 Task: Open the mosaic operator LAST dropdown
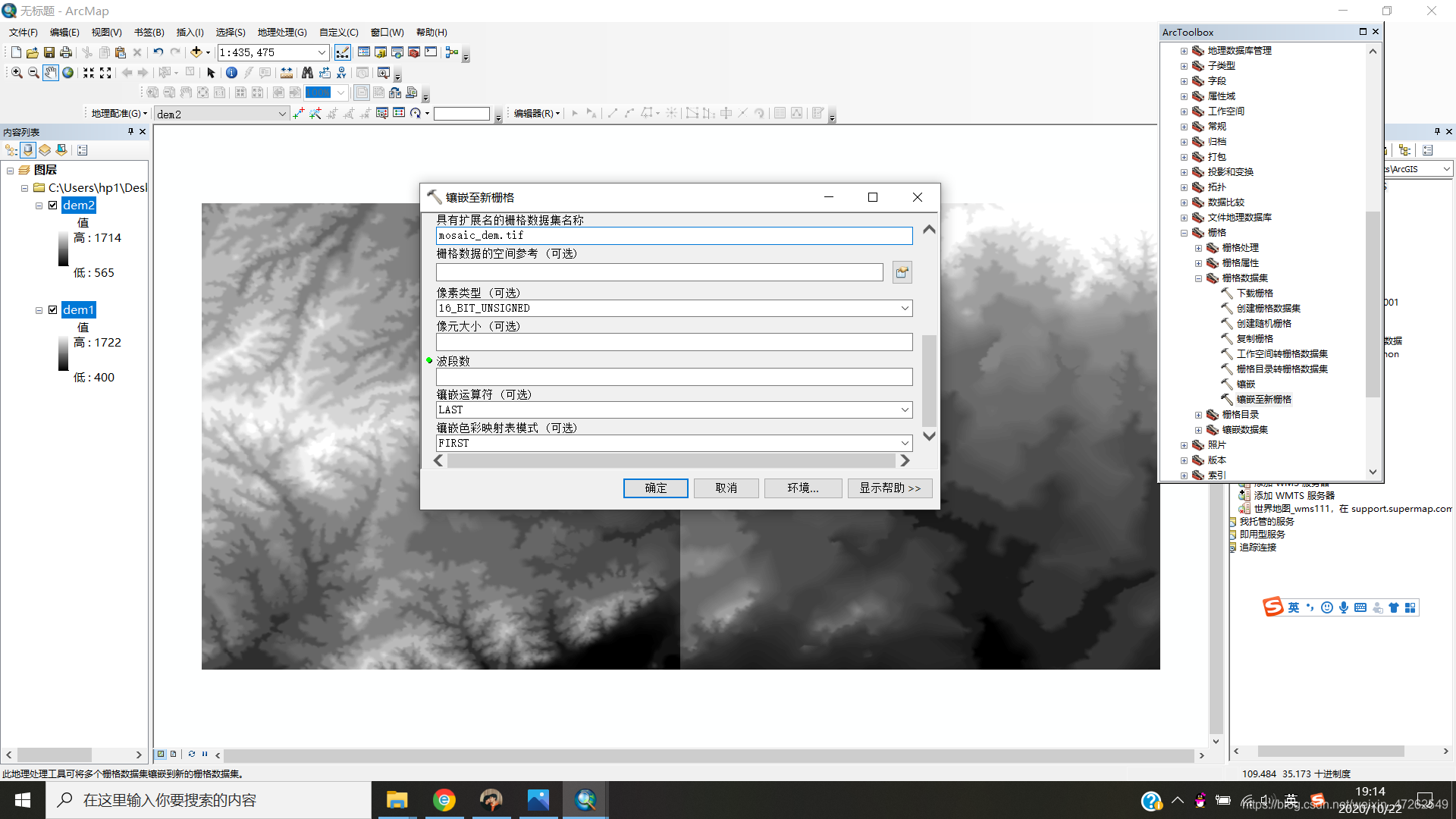905,410
